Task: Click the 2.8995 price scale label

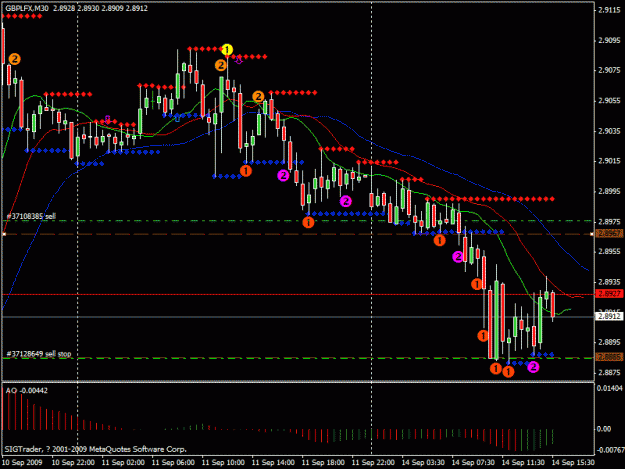Action: tap(609, 191)
